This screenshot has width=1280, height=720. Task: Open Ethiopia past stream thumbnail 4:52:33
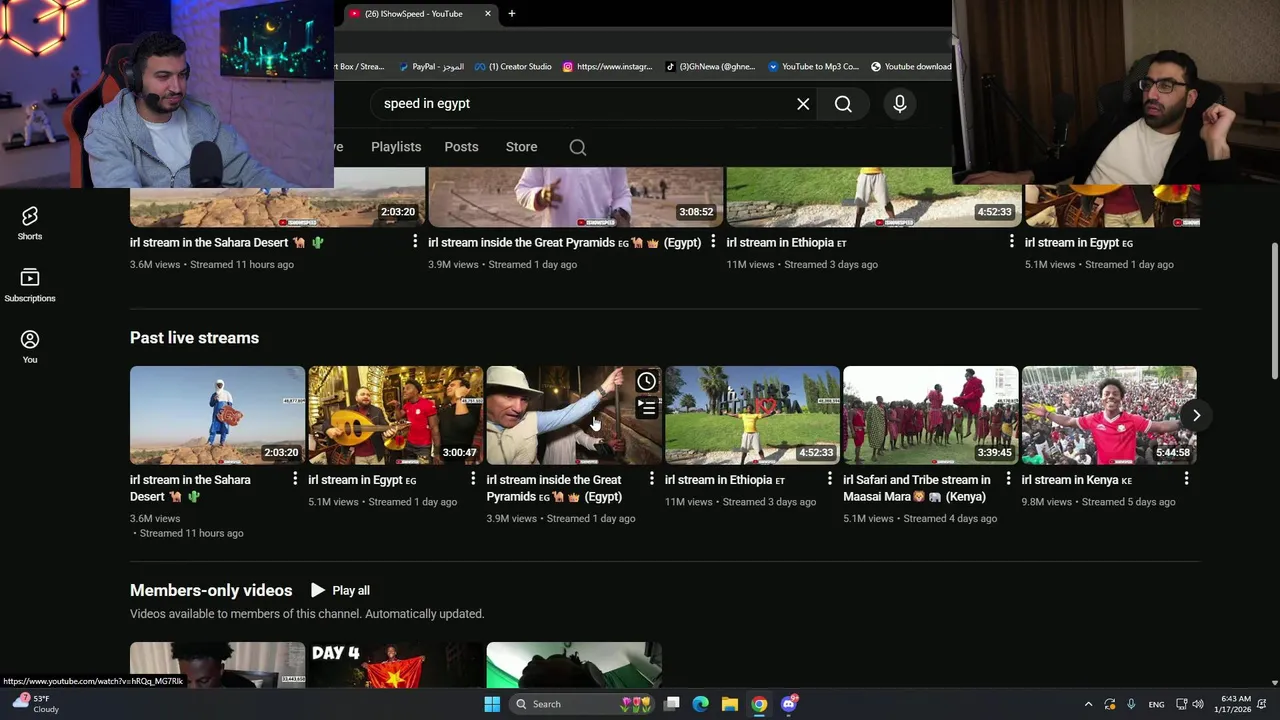coord(752,415)
